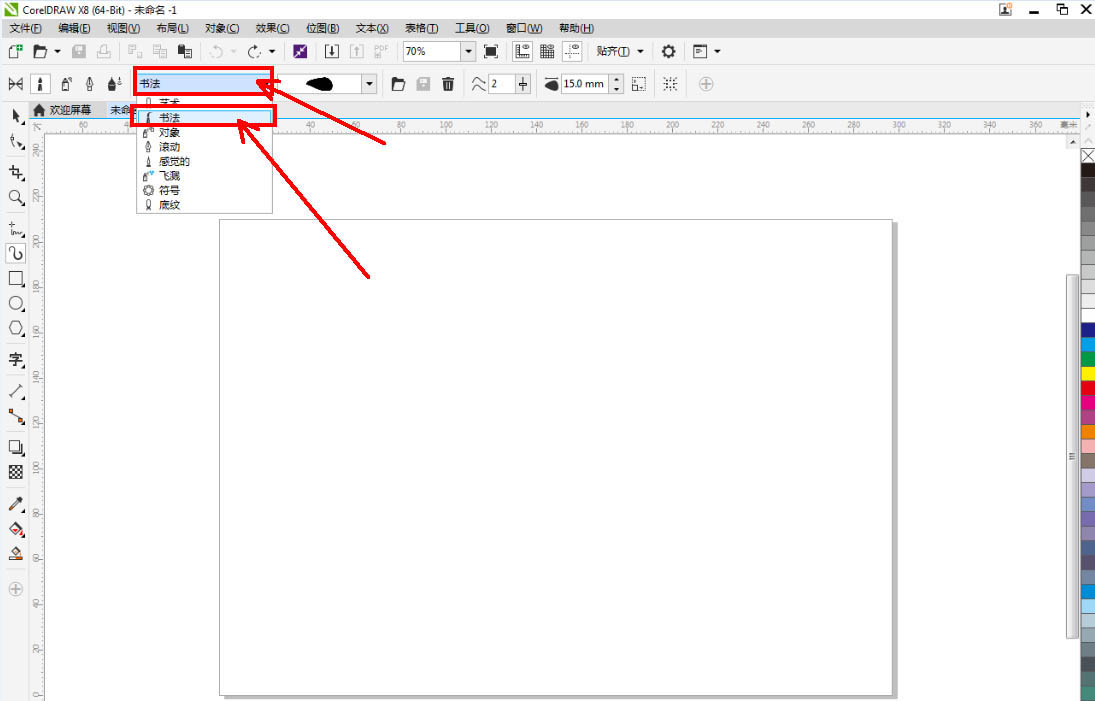Click freehand smoothing value field

coord(501,84)
